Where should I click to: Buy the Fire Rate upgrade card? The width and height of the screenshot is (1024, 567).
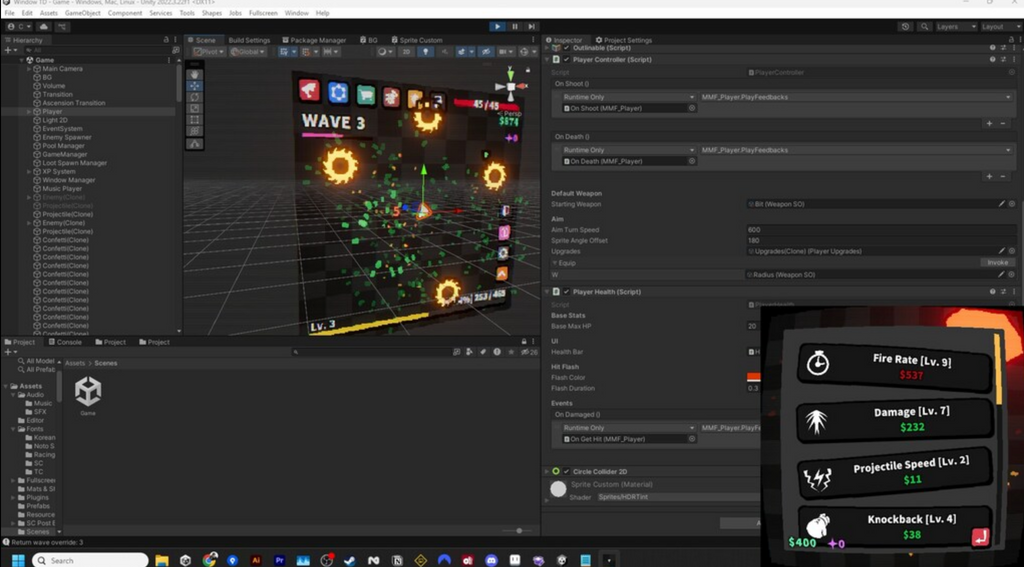(x=895, y=367)
